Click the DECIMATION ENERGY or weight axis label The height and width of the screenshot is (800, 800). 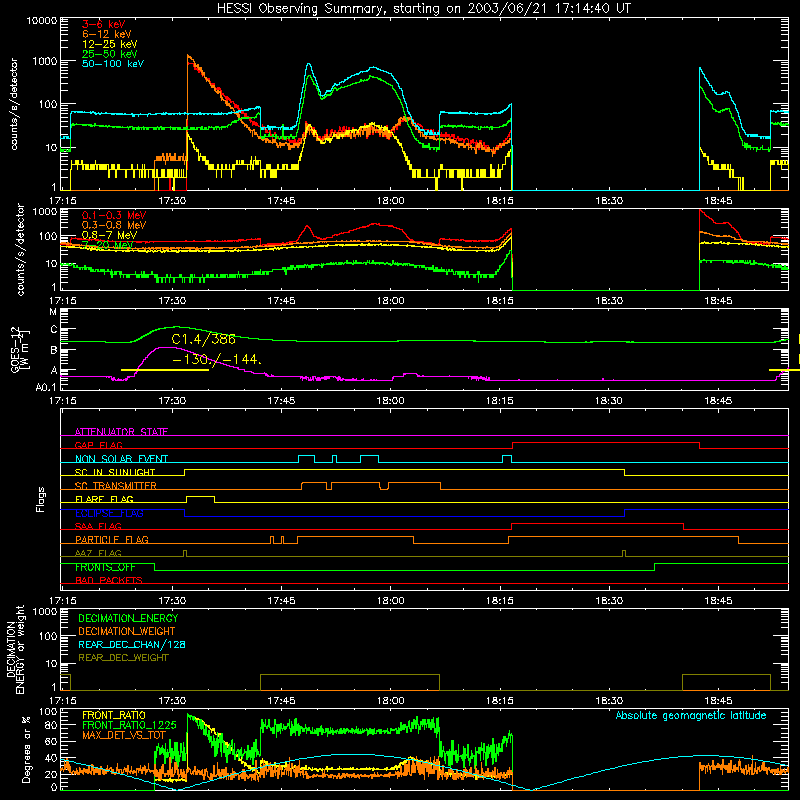point(15,649)
